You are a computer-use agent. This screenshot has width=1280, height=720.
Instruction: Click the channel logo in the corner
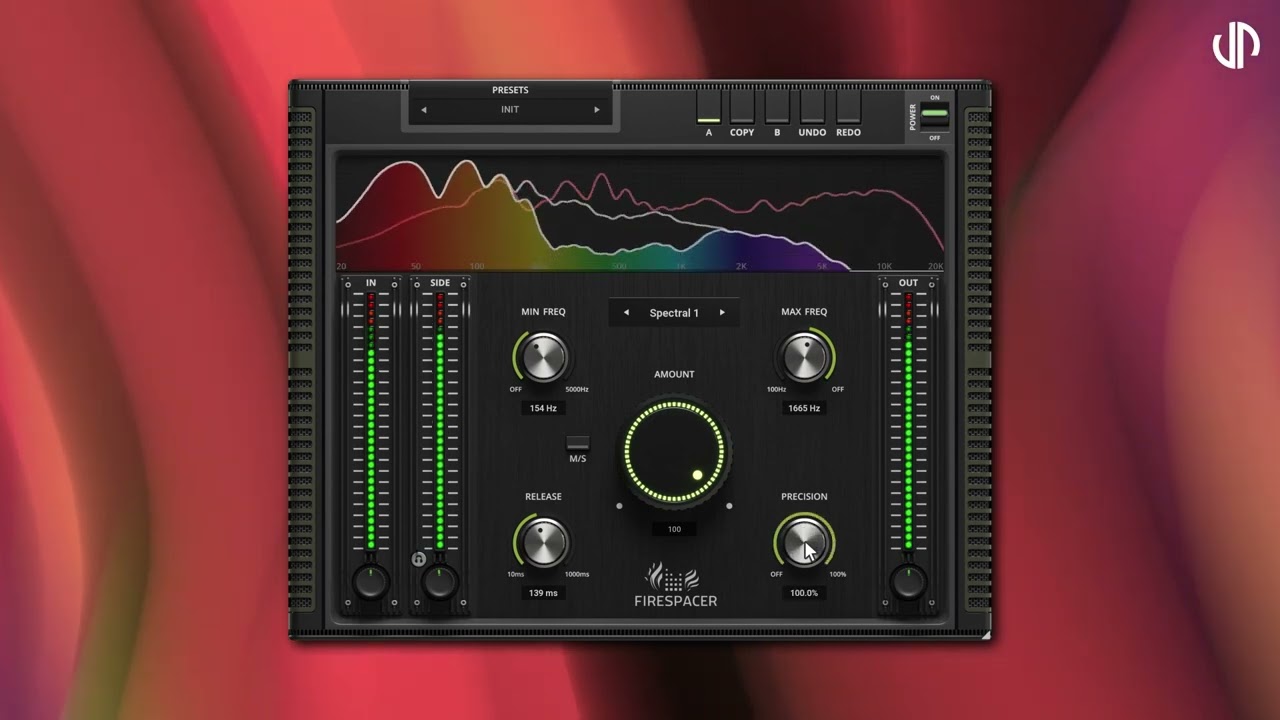coord(1236,47)
